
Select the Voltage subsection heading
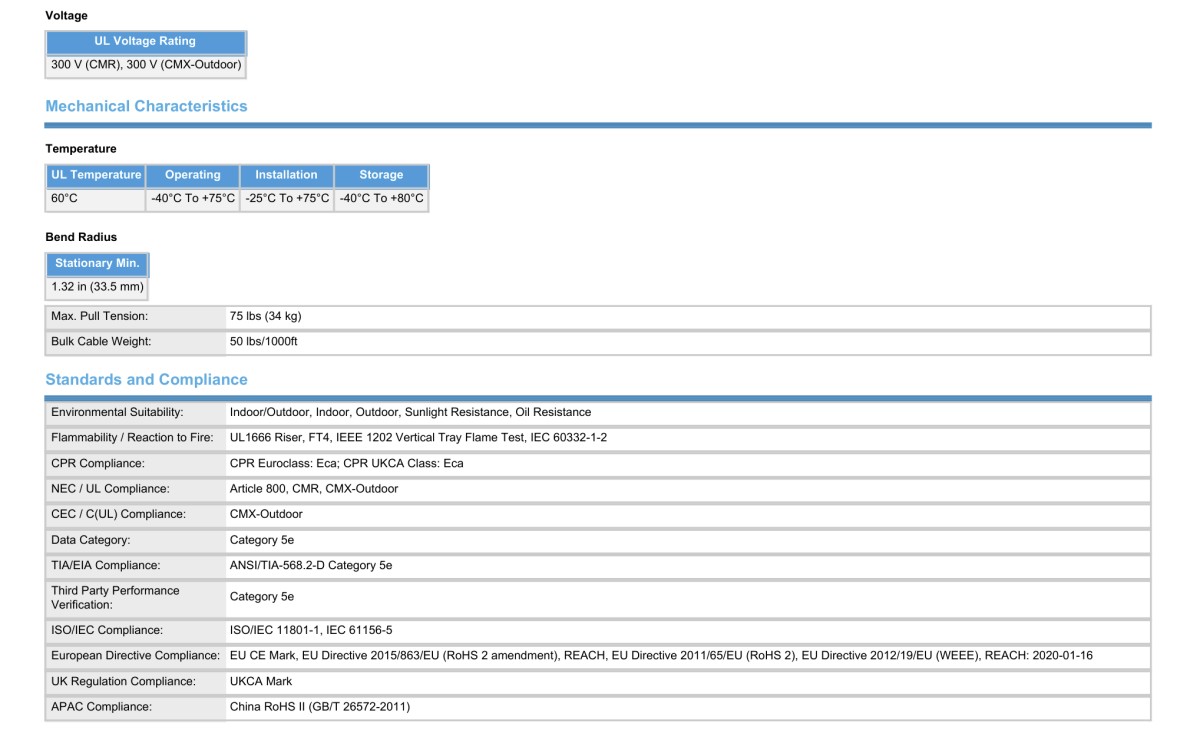click(x=66, y=16)
